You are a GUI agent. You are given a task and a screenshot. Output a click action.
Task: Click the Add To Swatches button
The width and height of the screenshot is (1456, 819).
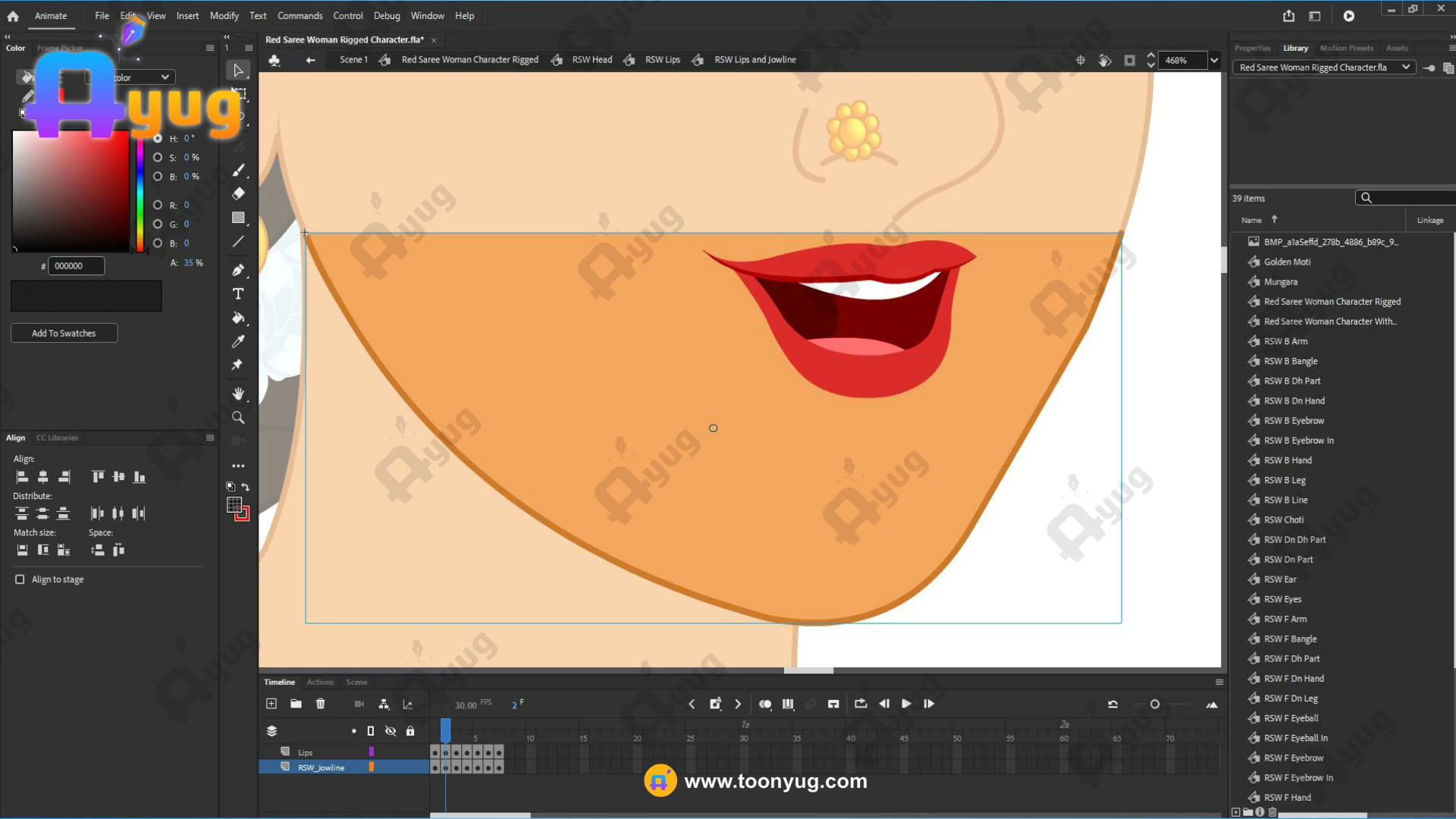pyautogui.click(x=64, y=333)
